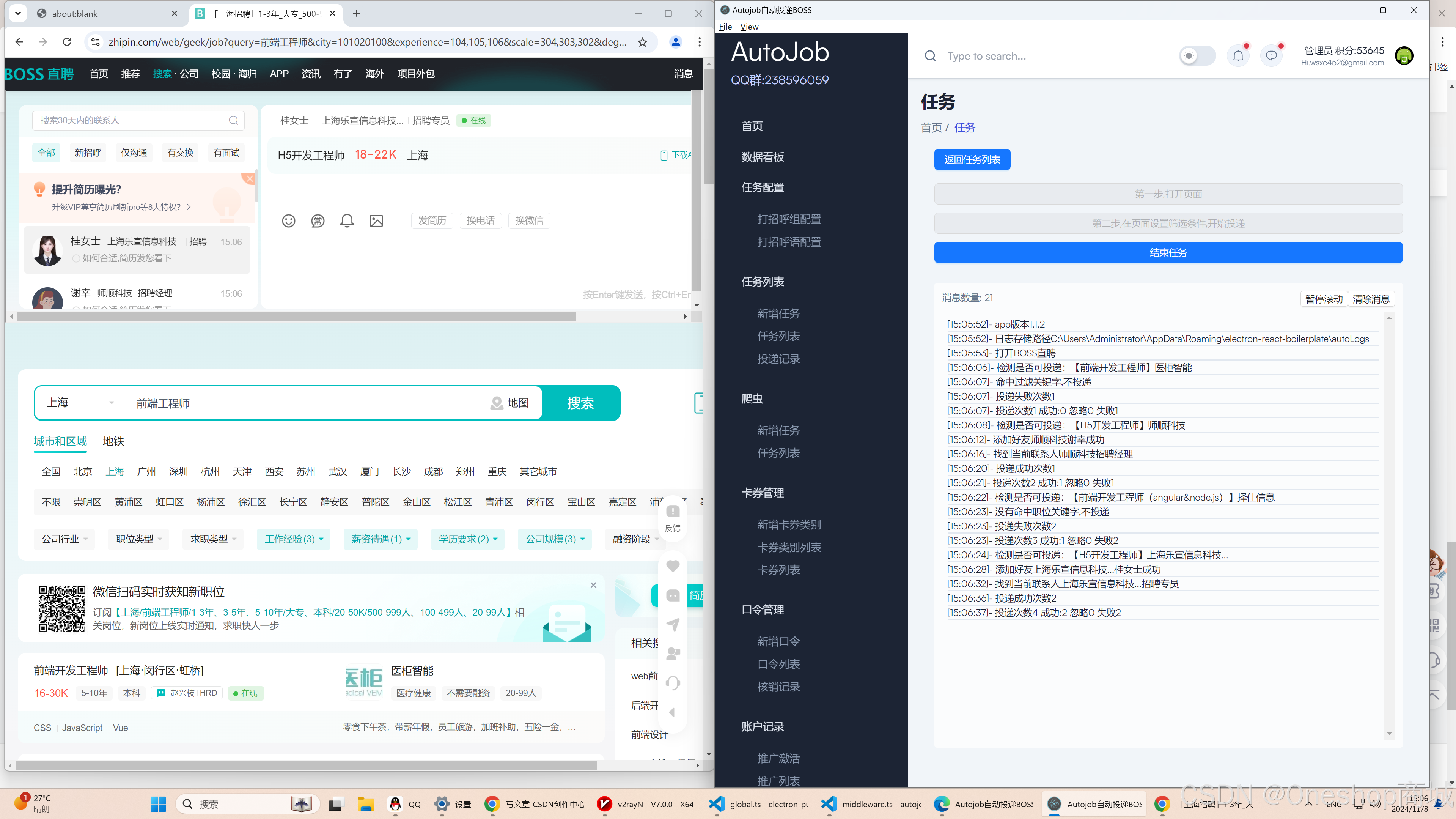Click the notification bell in AutoJob header
This screenshot has height=819, width=1456.
click(x=1238, y=56)
